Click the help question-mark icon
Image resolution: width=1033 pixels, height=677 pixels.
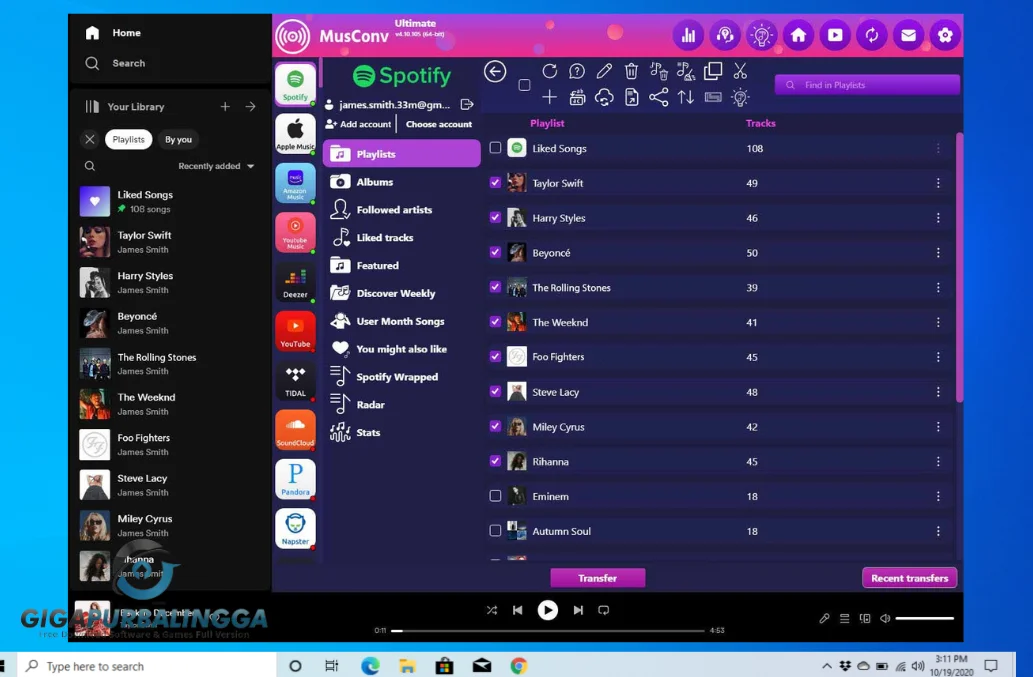tap(576, 70)
